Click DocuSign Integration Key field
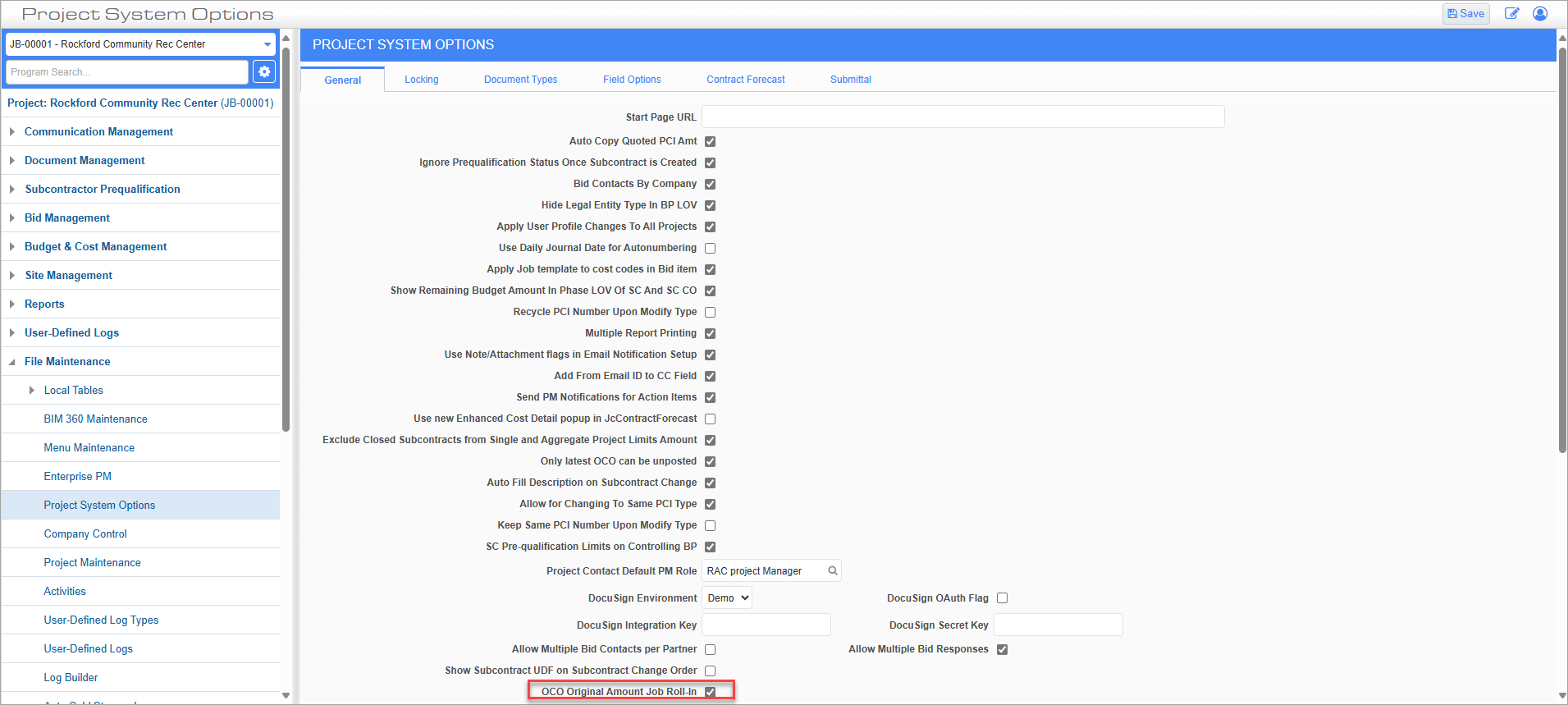This screenshot has width=1568, height=705. 766,625
